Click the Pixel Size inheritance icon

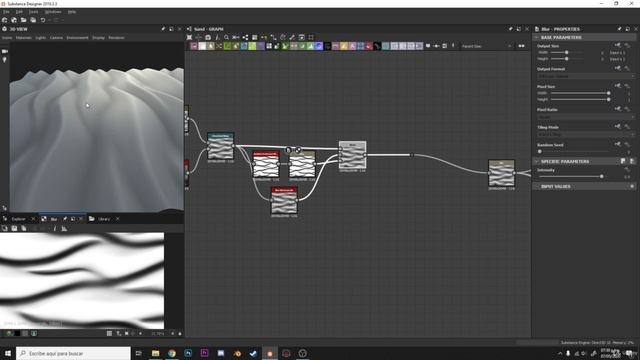click(618, 86)
